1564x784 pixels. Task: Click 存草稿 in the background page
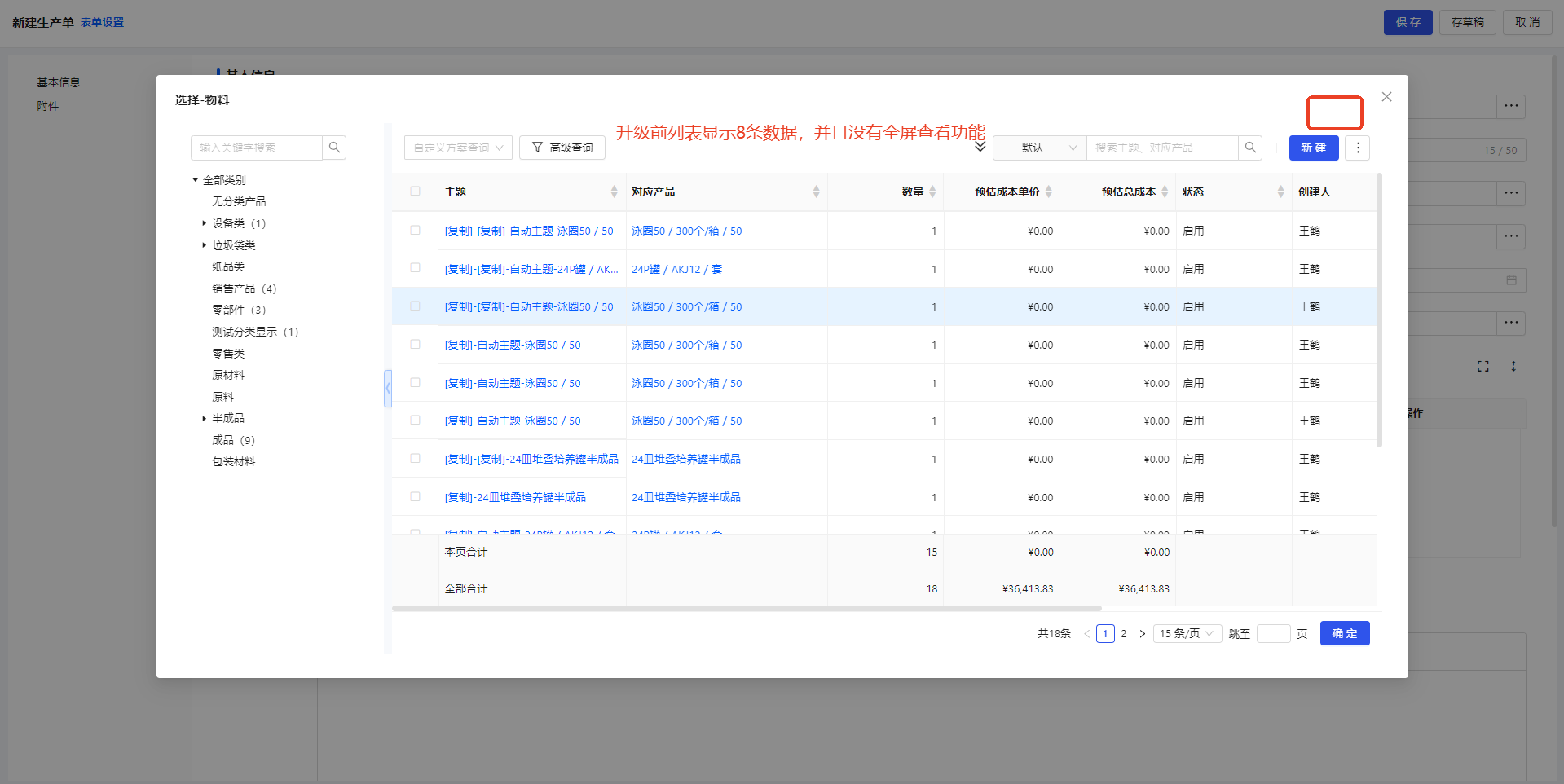point(1467,22)
